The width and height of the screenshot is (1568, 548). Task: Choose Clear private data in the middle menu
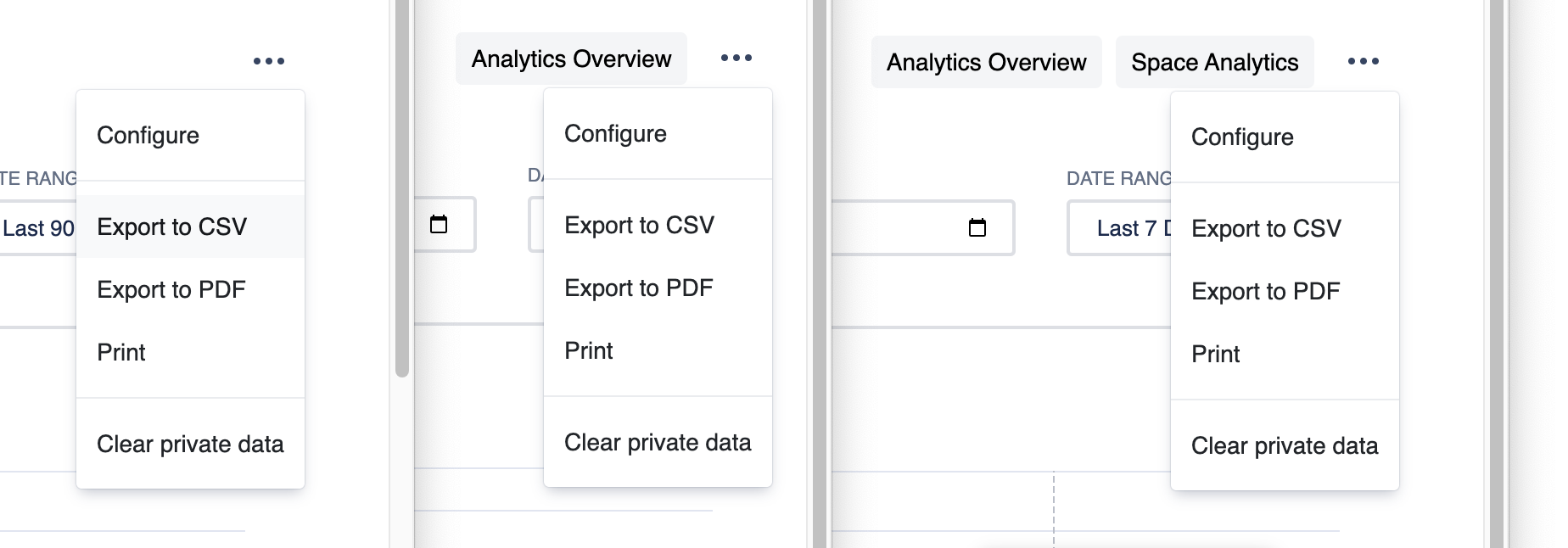(x=658, y=442)
